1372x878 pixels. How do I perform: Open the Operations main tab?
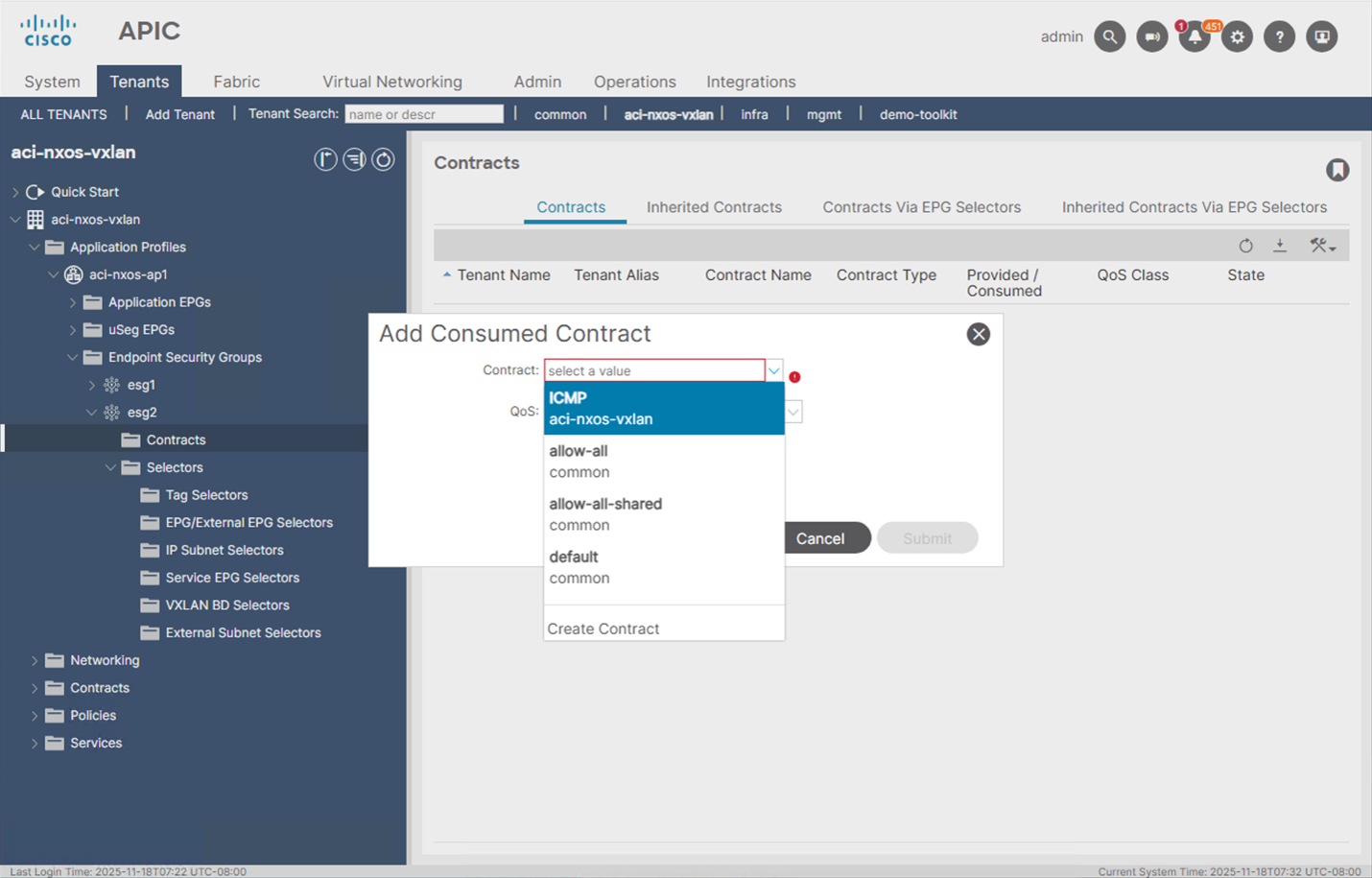pyautogui.click(x=635, y=82)
